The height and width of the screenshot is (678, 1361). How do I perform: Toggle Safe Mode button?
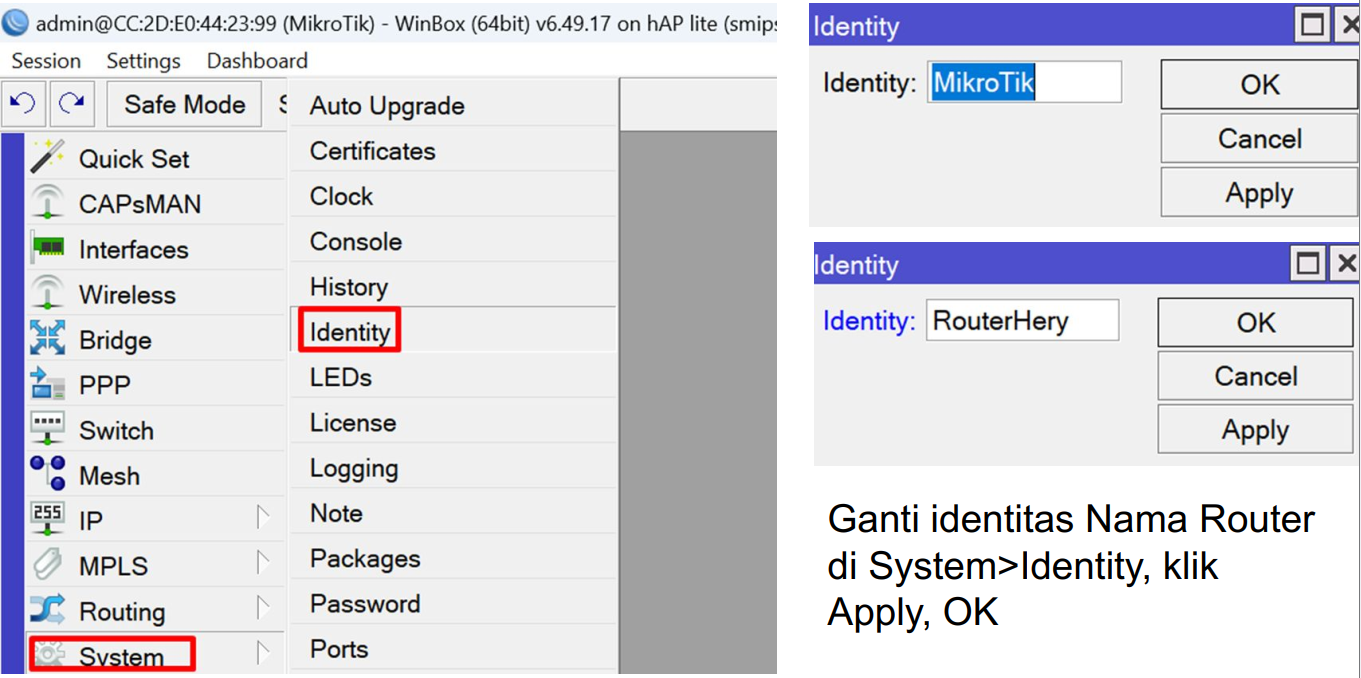pyautogui.click(x=185, y=104)
